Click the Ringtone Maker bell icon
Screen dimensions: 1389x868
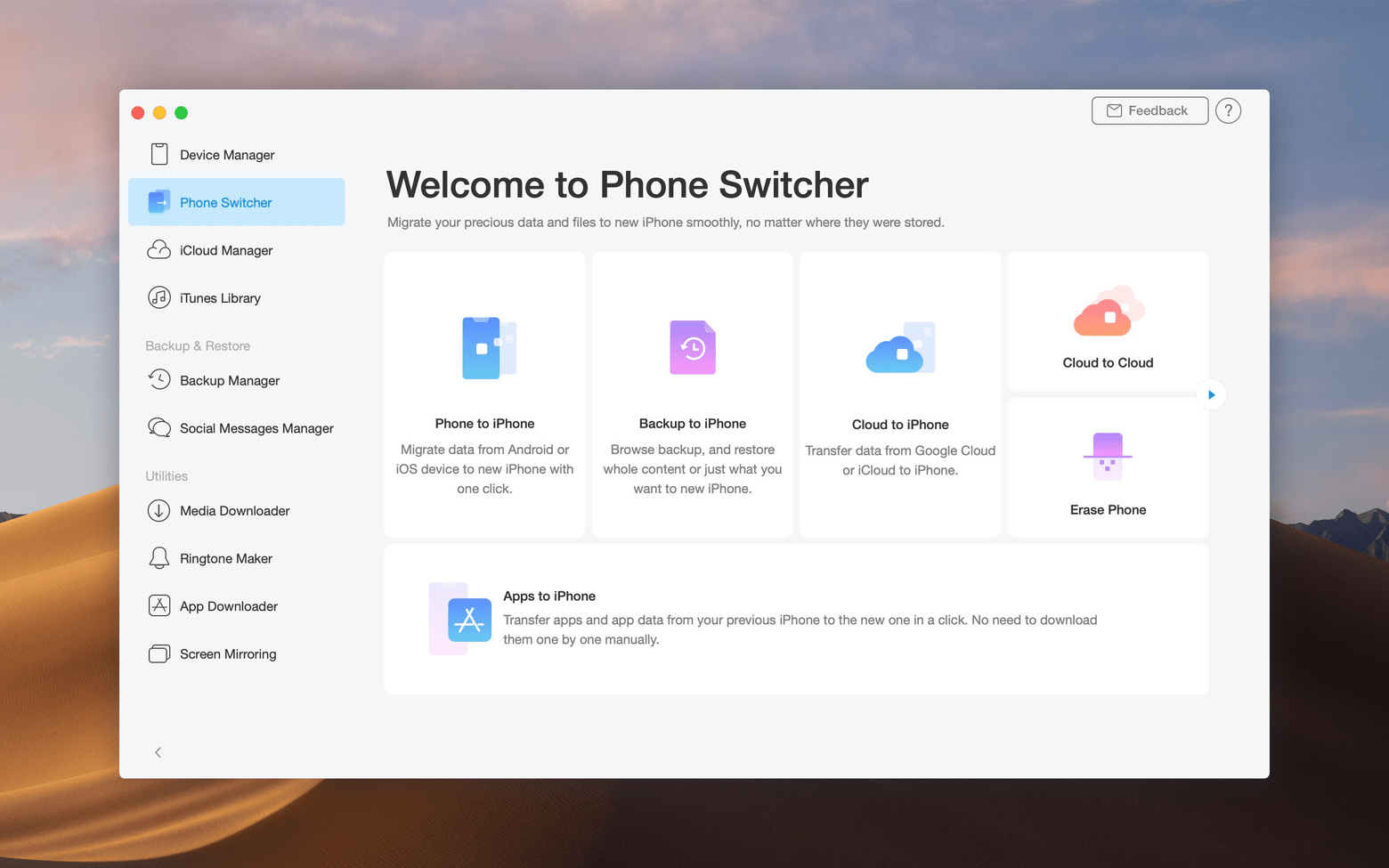(159, 558)
